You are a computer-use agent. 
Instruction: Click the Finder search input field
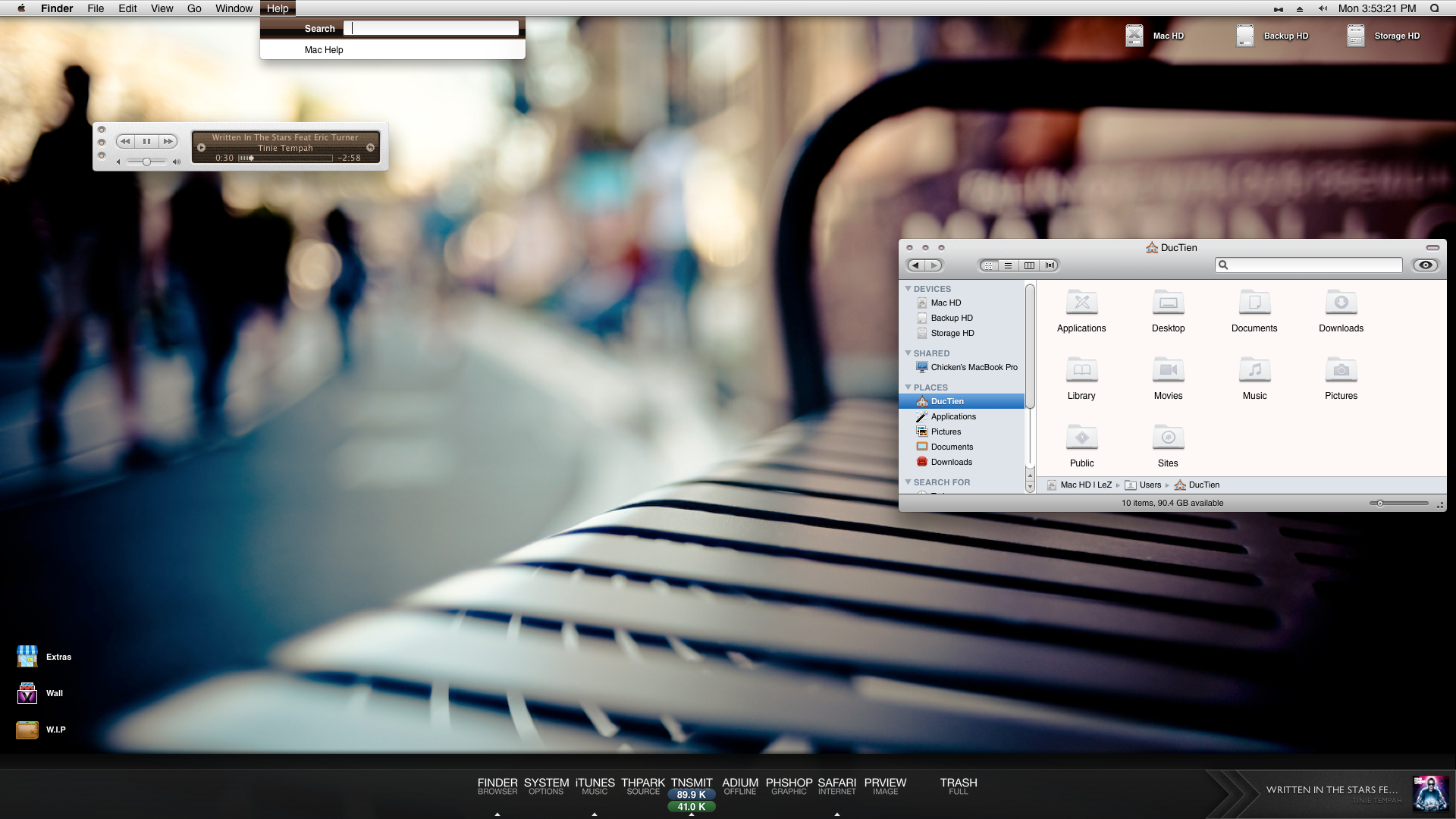[x=1309, y=265]
